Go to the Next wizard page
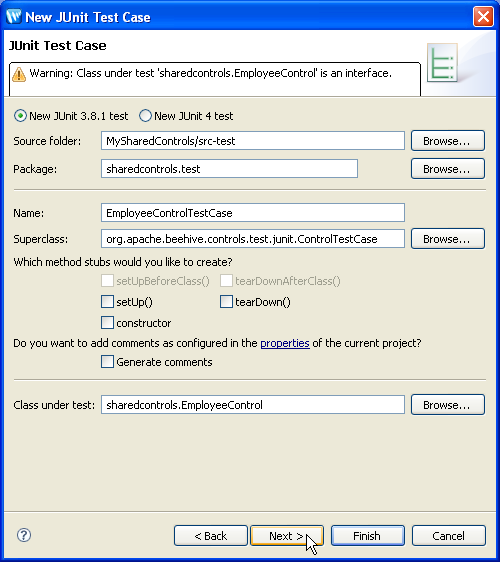Image resolution: width=500 pixels, height=562 pixels. tap(287, 535)
